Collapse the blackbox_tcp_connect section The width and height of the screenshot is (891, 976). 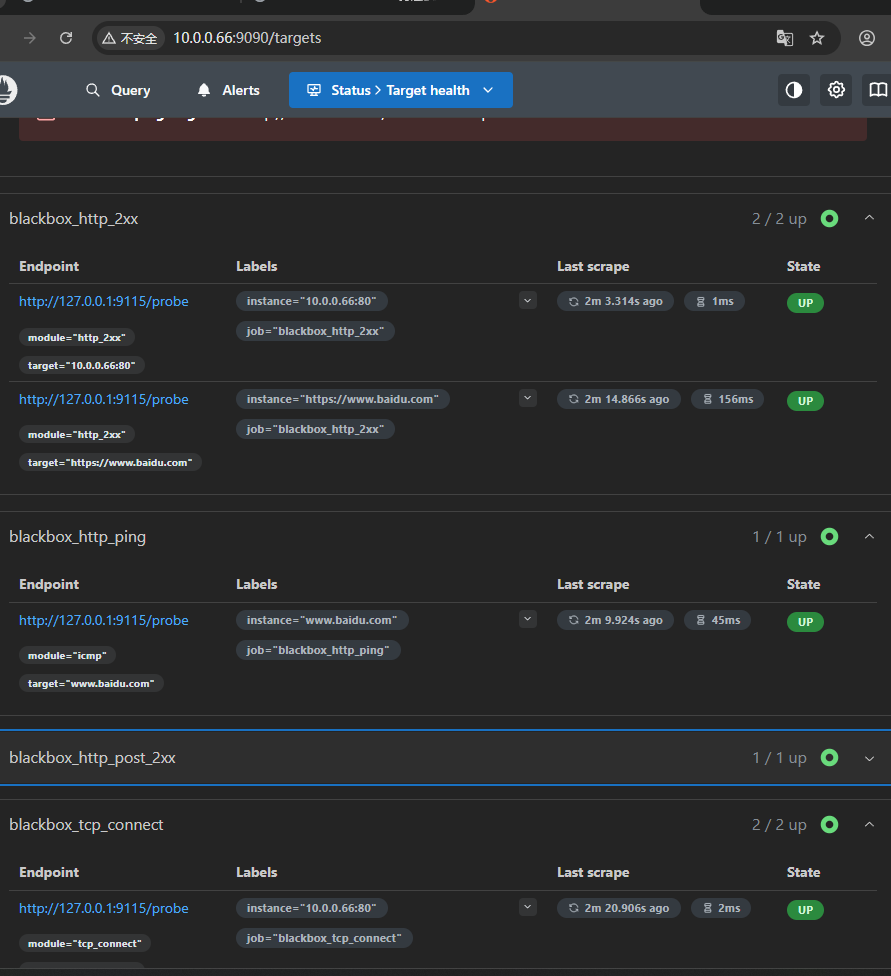[869, 825]
